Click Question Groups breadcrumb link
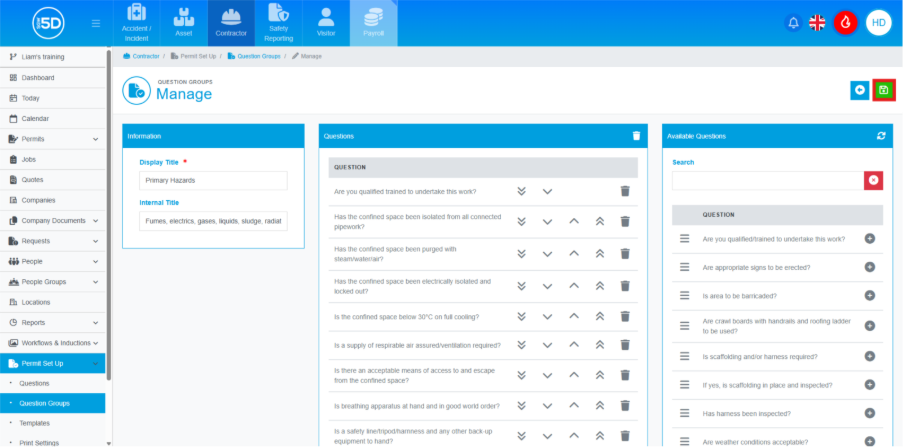 pyautogui.click(x=258, y=57)
